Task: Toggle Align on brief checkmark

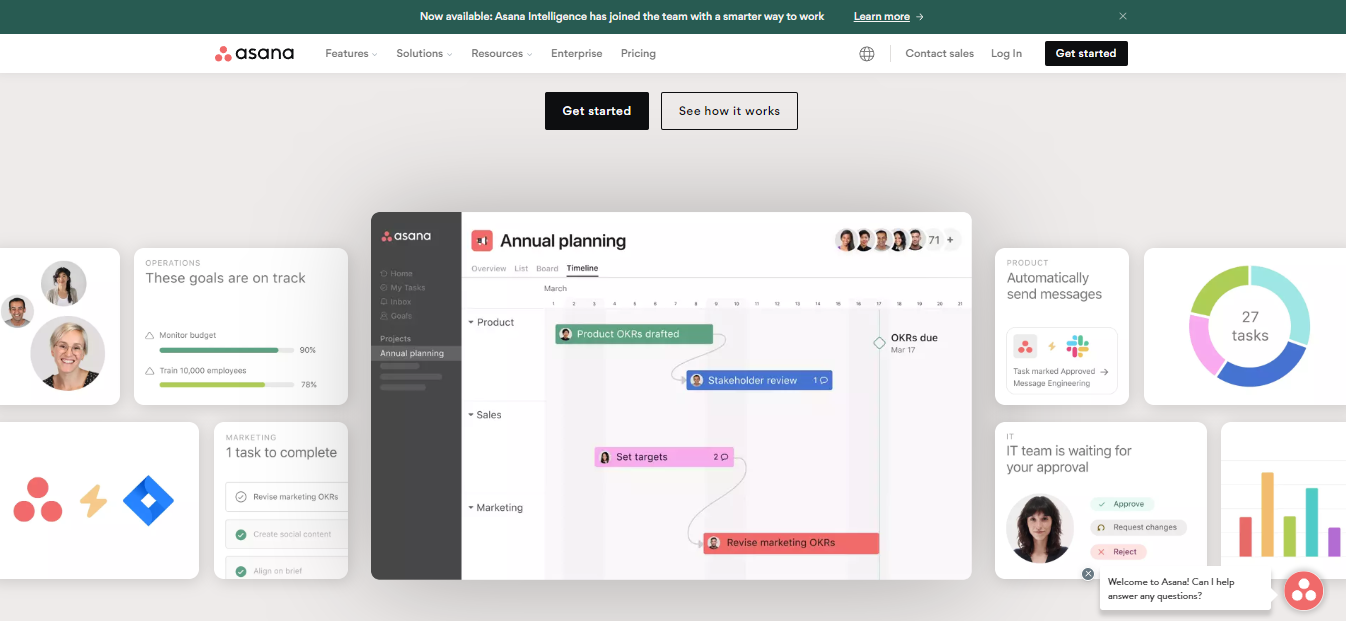Action: tap(241, 571)
